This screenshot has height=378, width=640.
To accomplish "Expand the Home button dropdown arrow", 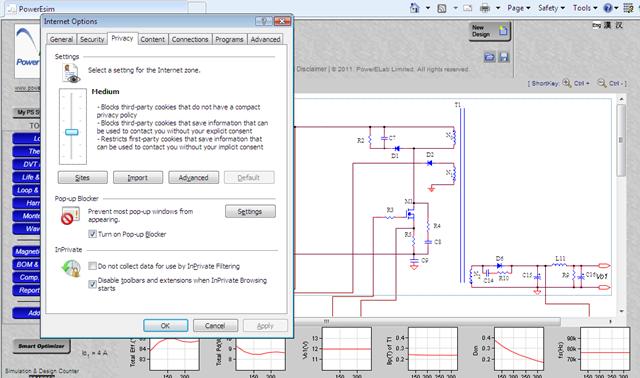I will pos(428,8).
